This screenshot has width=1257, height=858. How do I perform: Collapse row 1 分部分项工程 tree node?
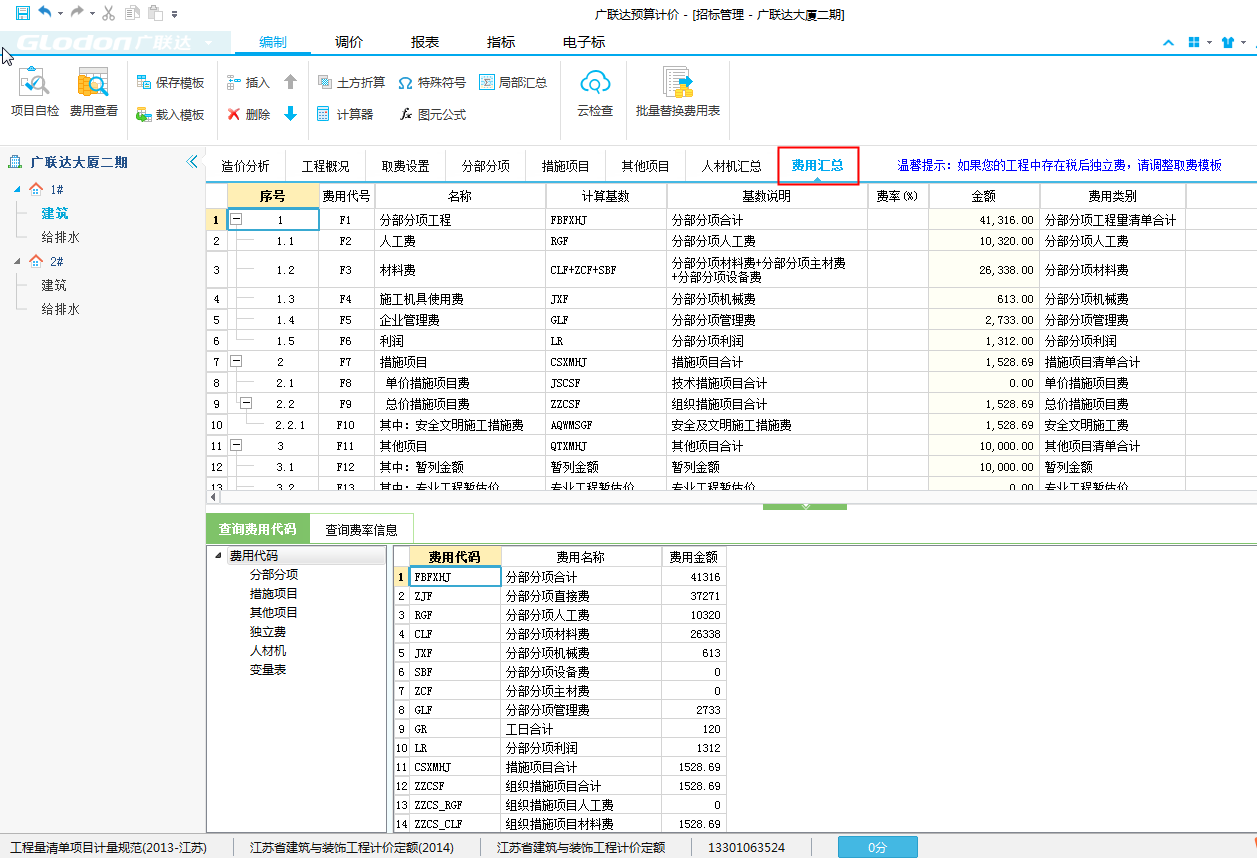point(237,219)
